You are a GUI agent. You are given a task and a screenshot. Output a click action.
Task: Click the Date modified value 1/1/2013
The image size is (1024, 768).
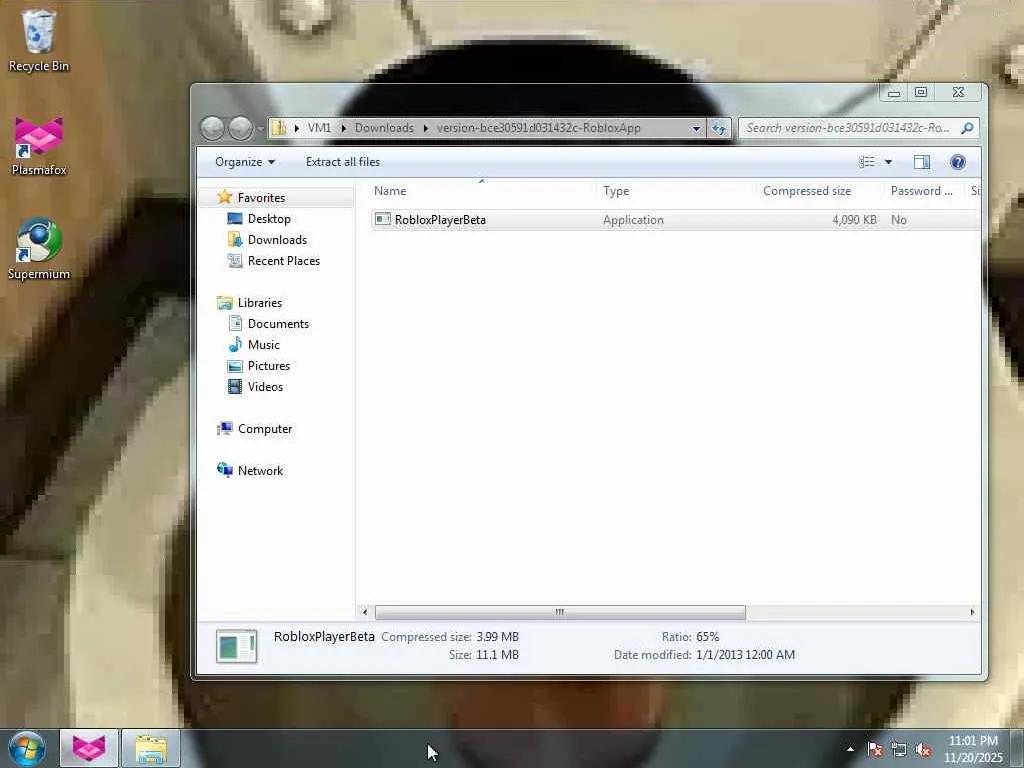coord(744,654)
